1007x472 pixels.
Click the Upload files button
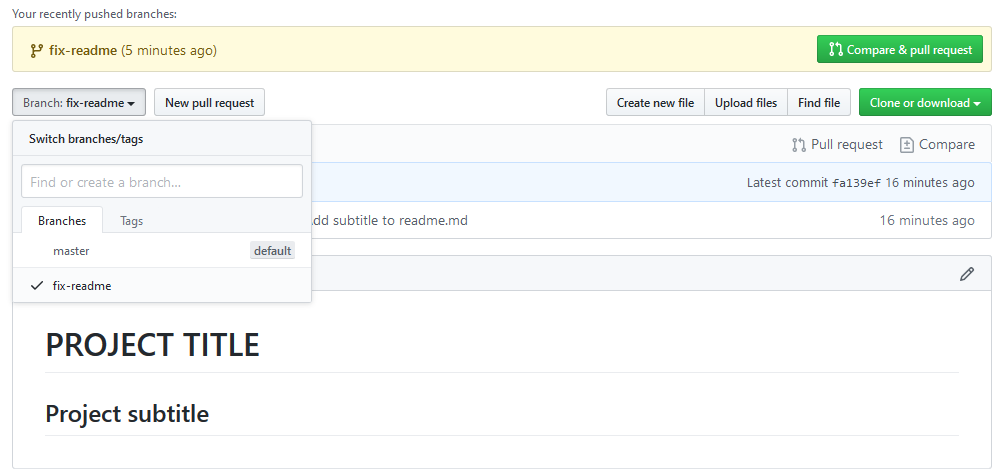point(746,103)
